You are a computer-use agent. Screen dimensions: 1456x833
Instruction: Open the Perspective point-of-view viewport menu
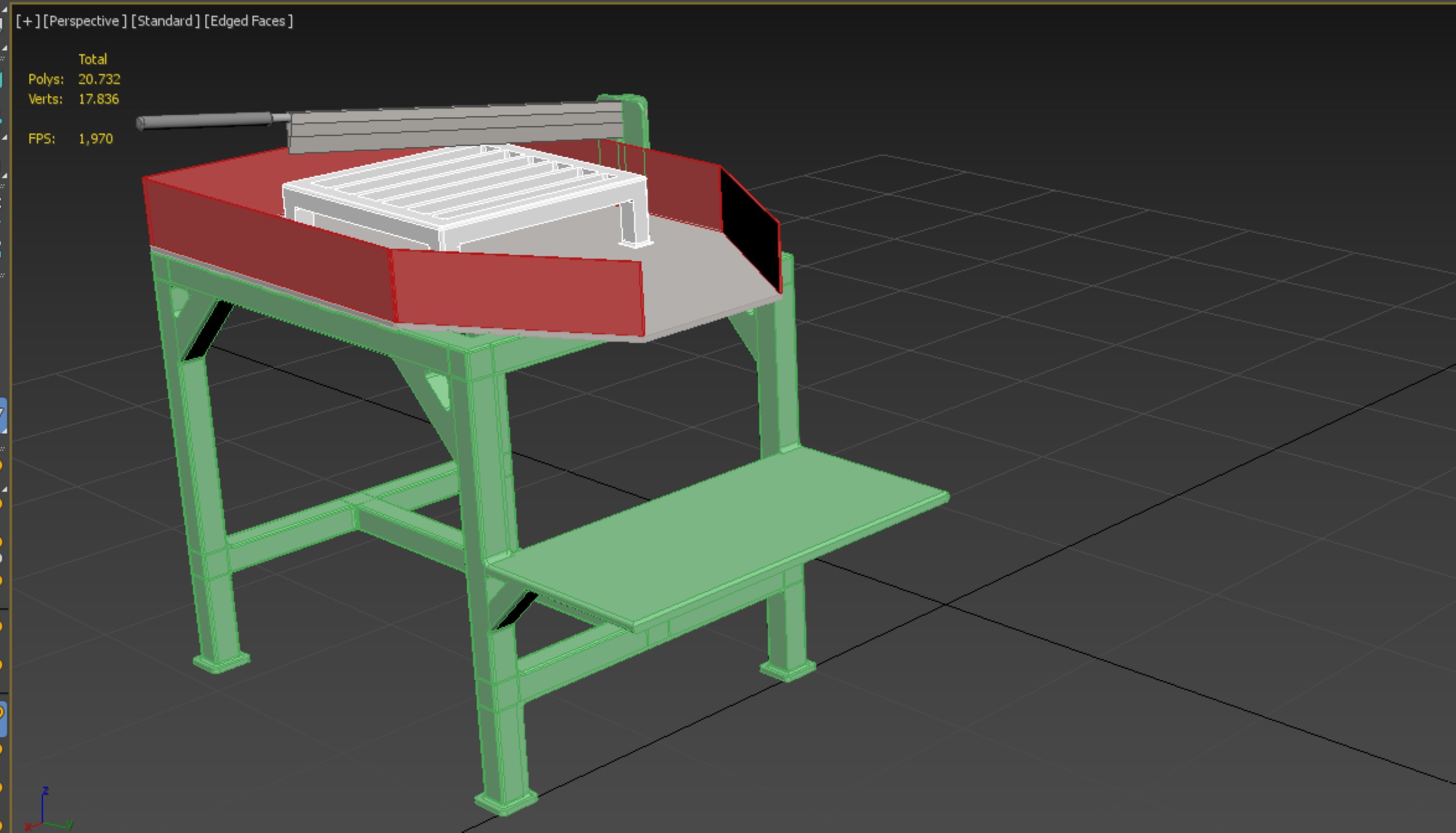point(84,21)
